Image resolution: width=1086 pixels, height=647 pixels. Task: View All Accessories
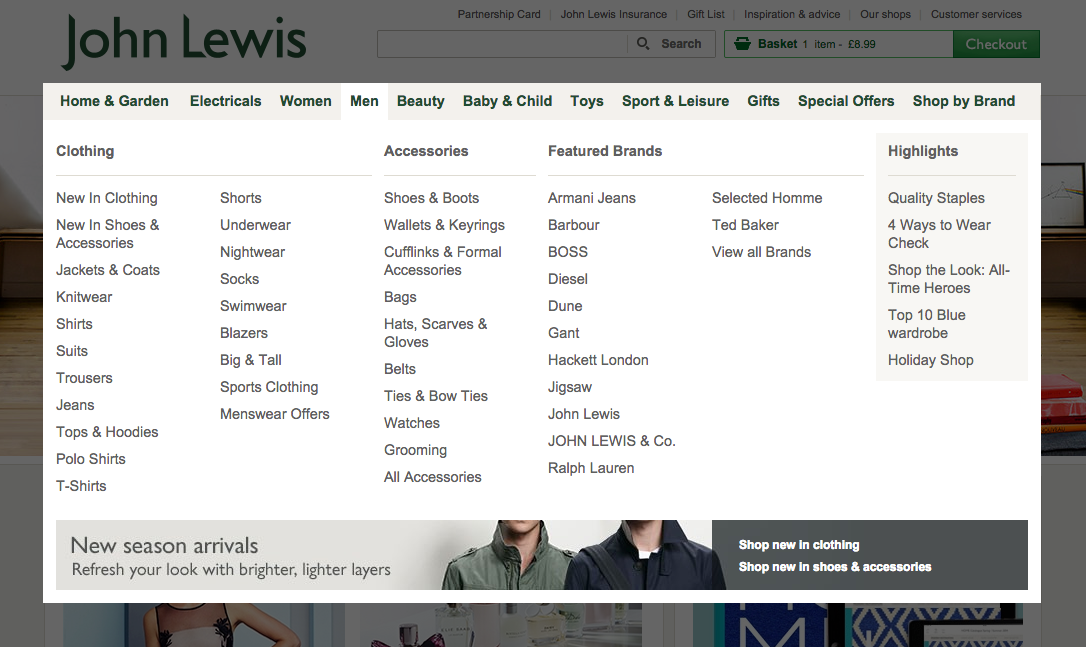click(433, 477)
